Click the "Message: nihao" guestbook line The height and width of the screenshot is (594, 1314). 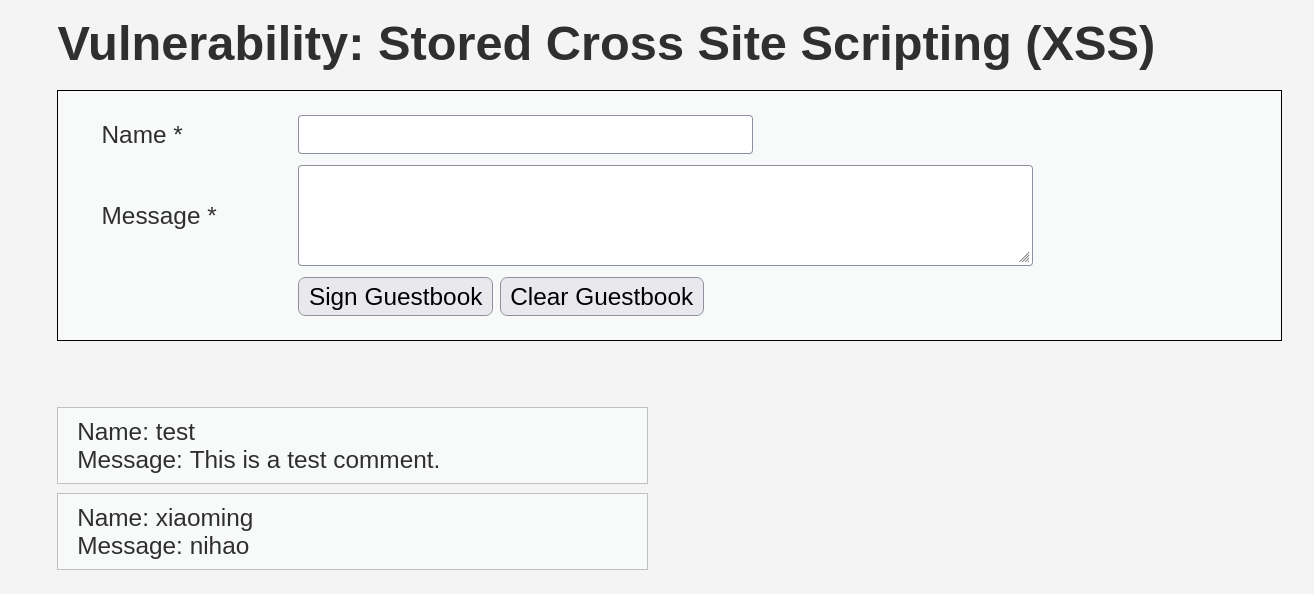click(x=163, y=546)
